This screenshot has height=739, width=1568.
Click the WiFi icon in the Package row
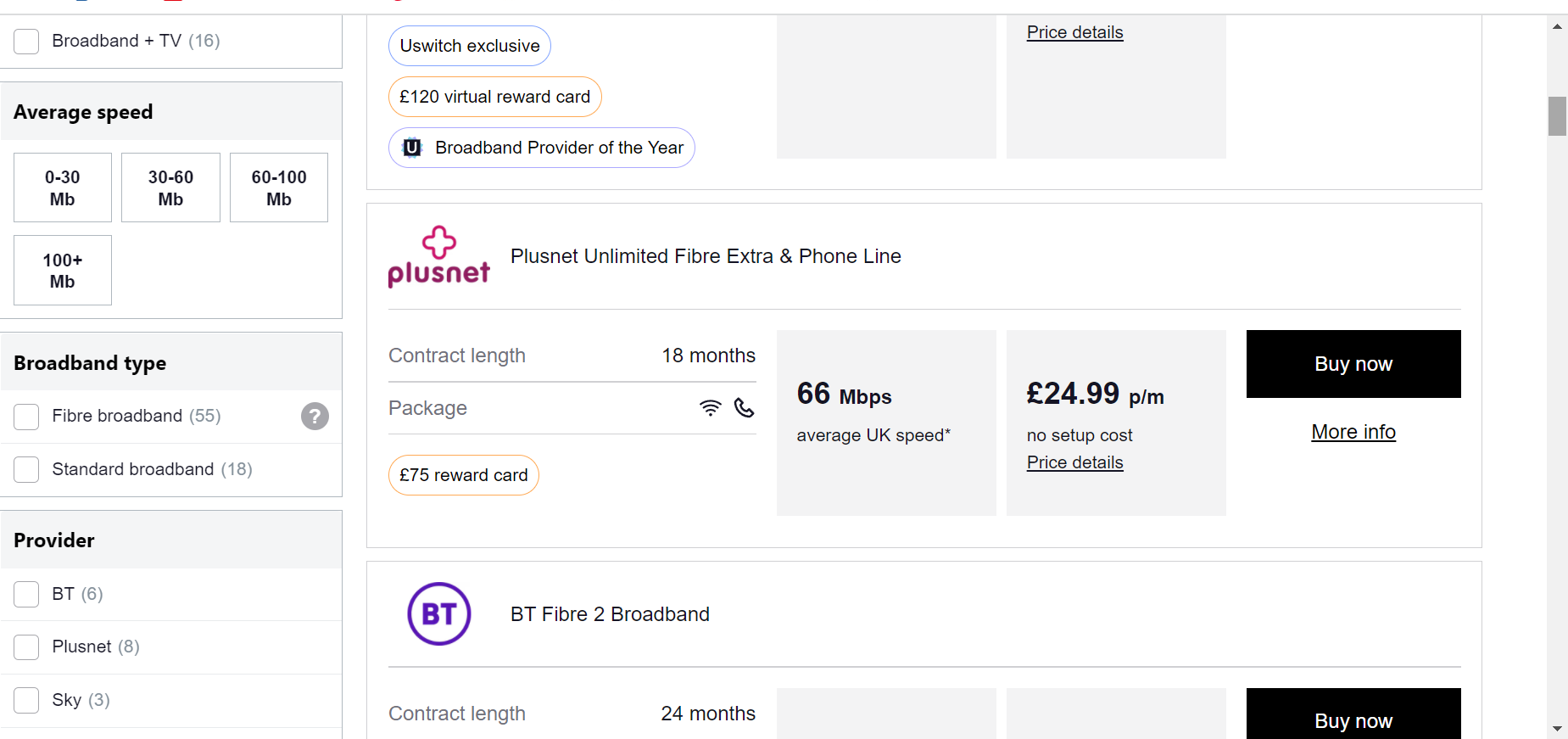710,407
